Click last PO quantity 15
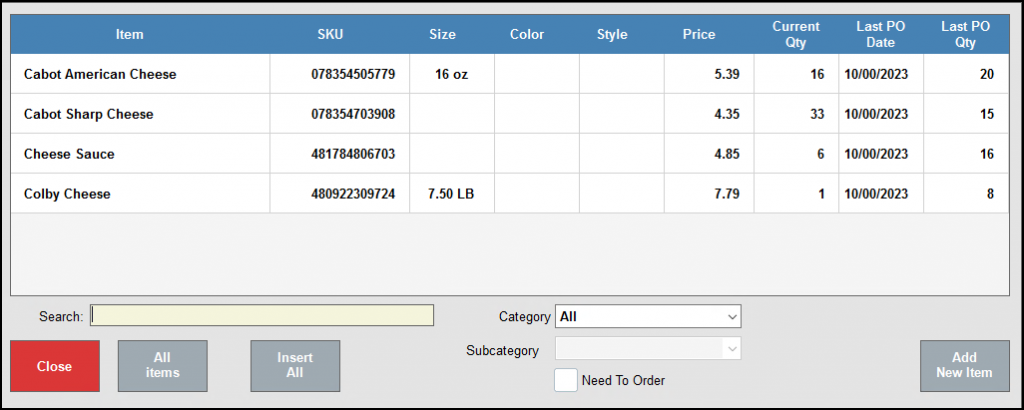Viewport: 1024px width, 410px height. (987, 114)
